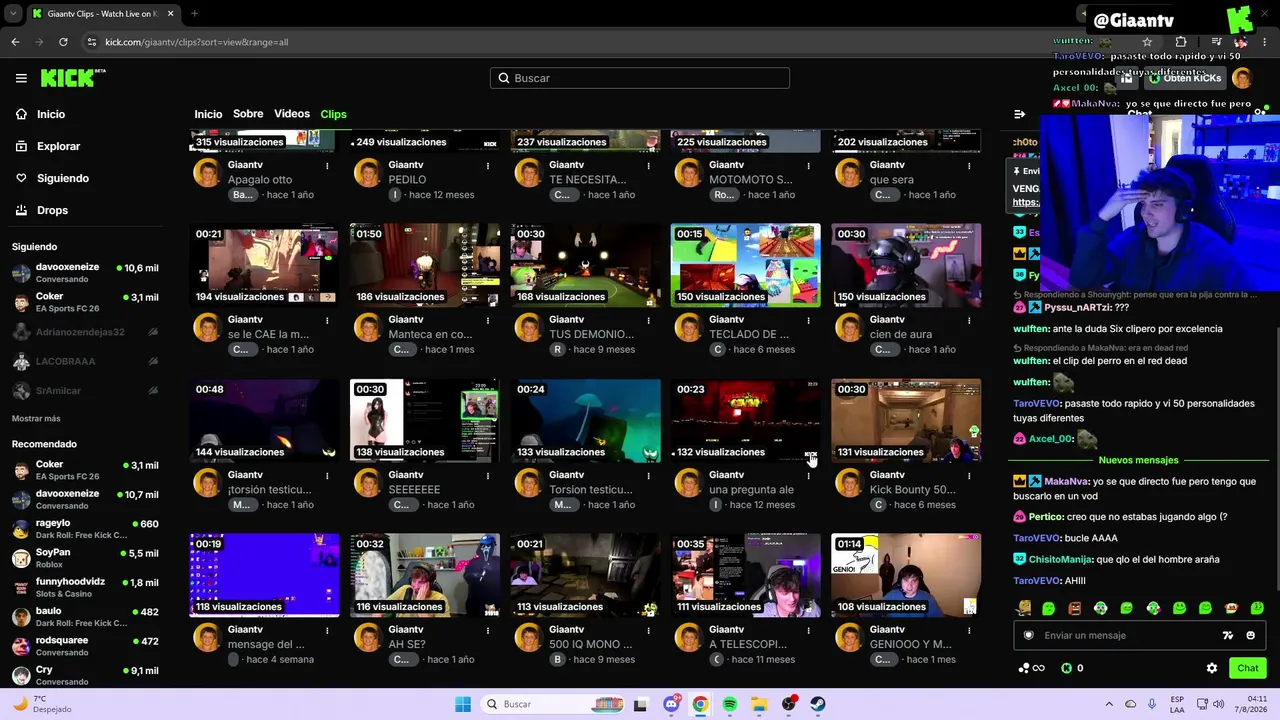The height and width of the screenshot is (720, 1280).
Task: Play the 'Kick Bounty 50...' clip thumbnail
Action: (906, 420)
